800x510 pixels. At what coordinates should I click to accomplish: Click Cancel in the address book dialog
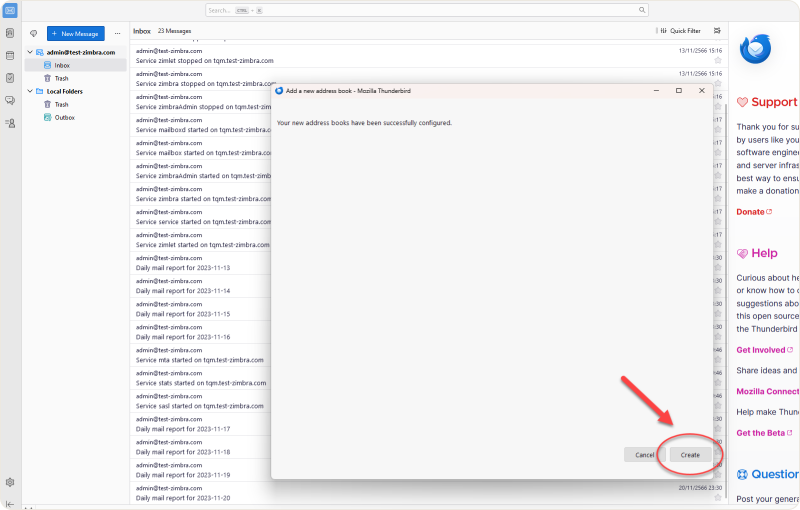click(x=644, y=454)
